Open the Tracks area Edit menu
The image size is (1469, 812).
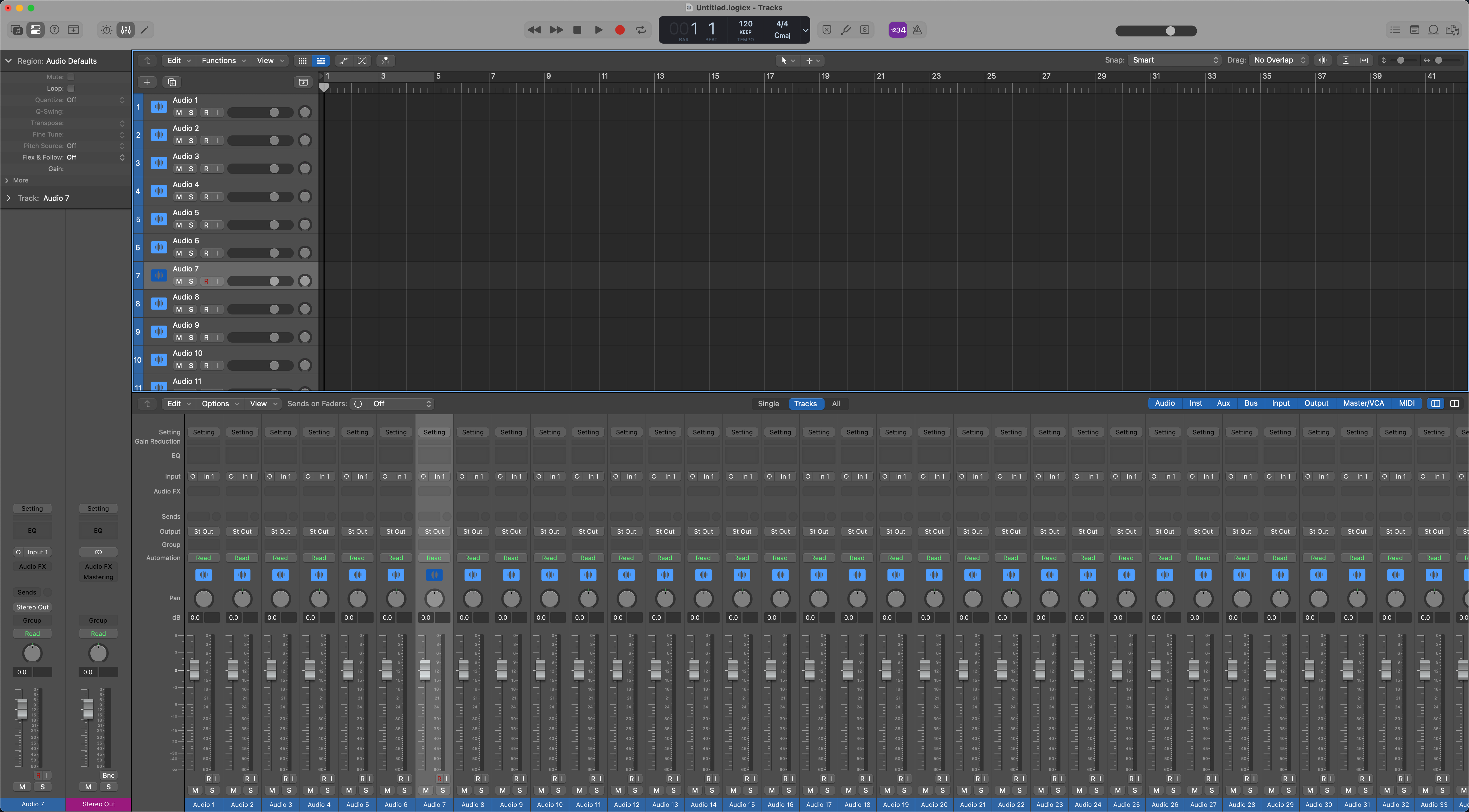tap(178, 61)
